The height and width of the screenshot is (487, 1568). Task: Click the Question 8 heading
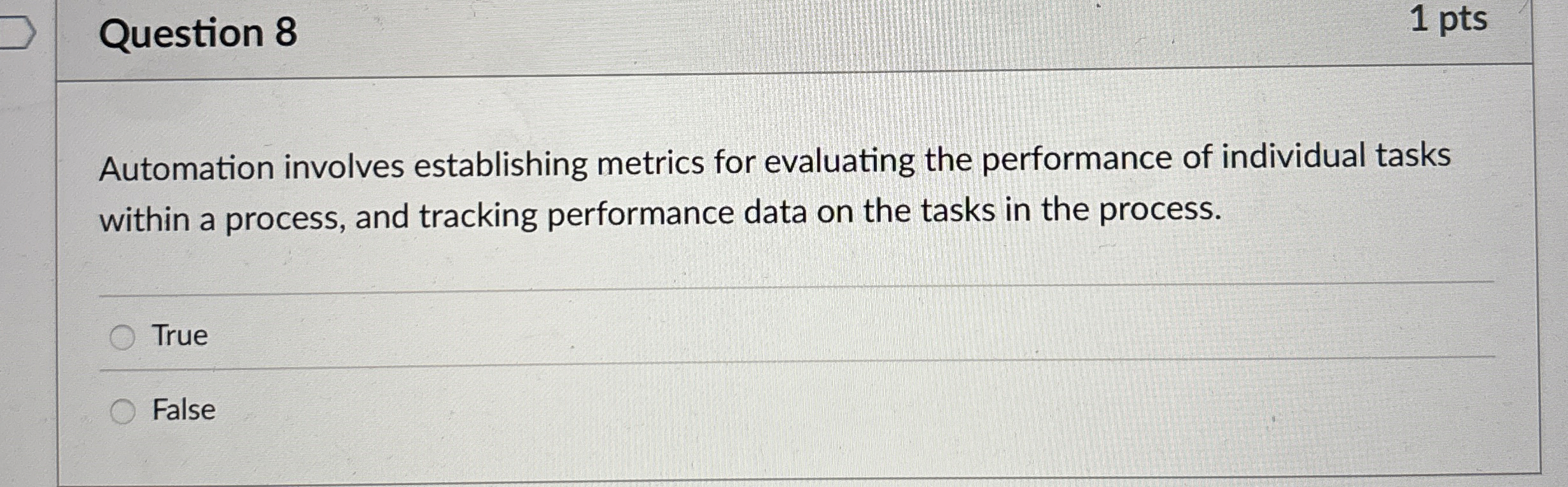click(x=198, y=33)
